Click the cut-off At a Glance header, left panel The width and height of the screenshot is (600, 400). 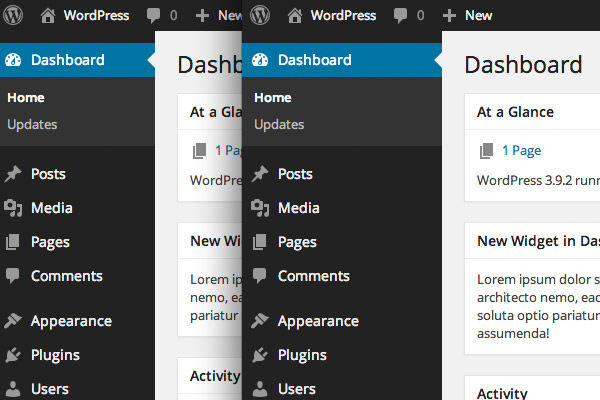[x=210, y=112]
